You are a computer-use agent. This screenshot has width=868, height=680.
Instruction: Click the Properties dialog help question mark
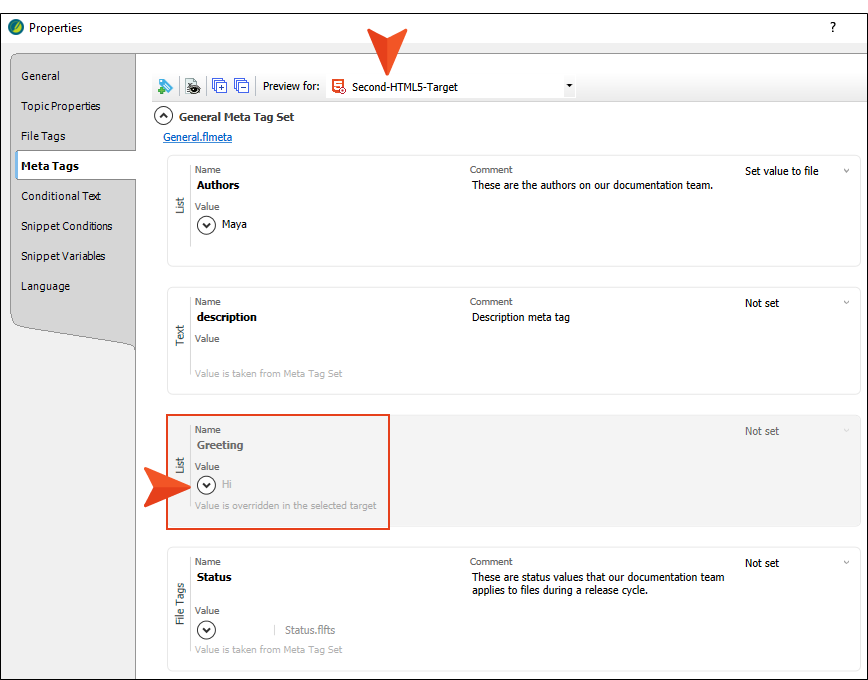(x=833, y=27)
